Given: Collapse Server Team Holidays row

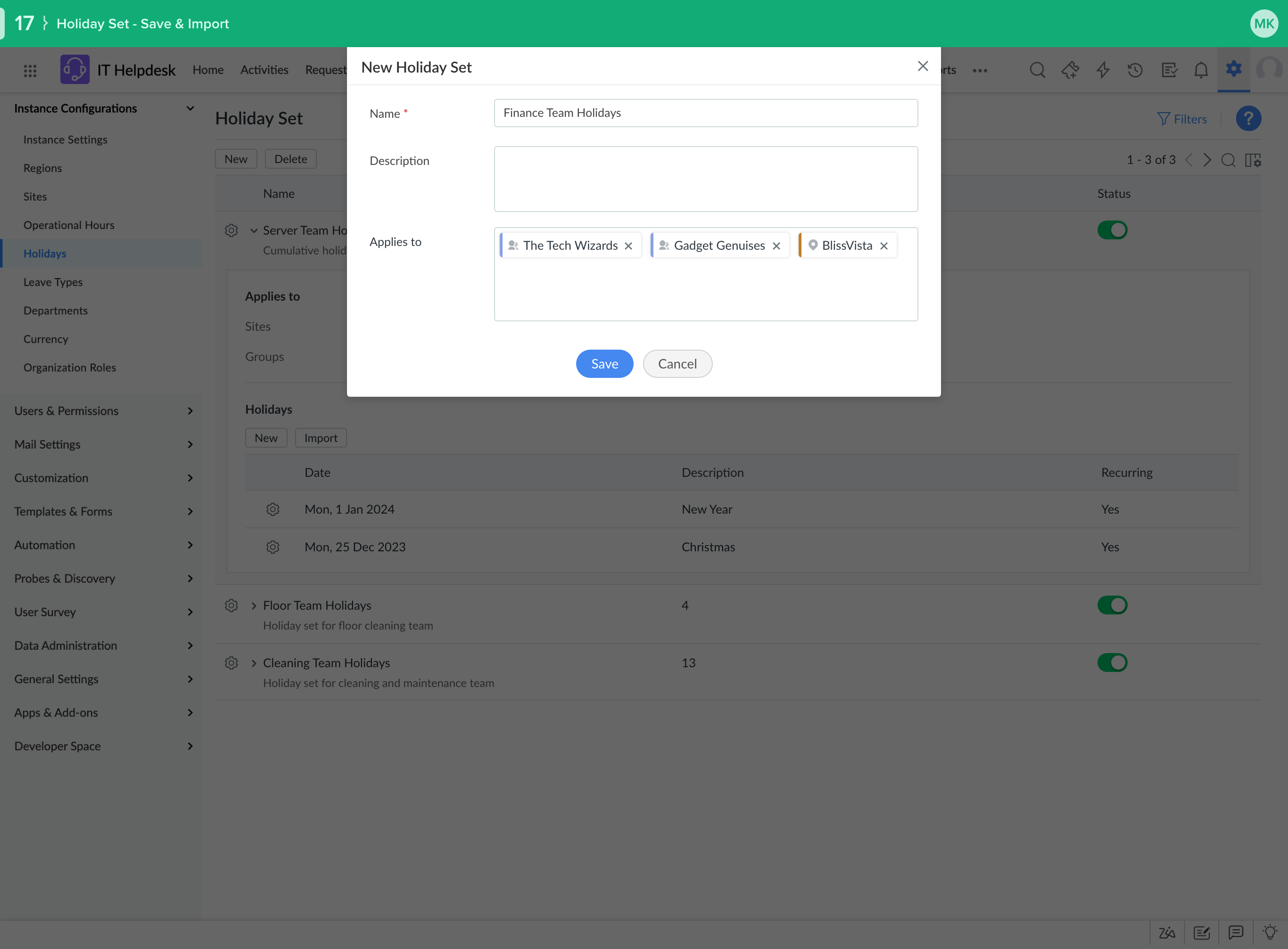Looking at the screenshot, I should pyautogui.click(x=254, y=231).
